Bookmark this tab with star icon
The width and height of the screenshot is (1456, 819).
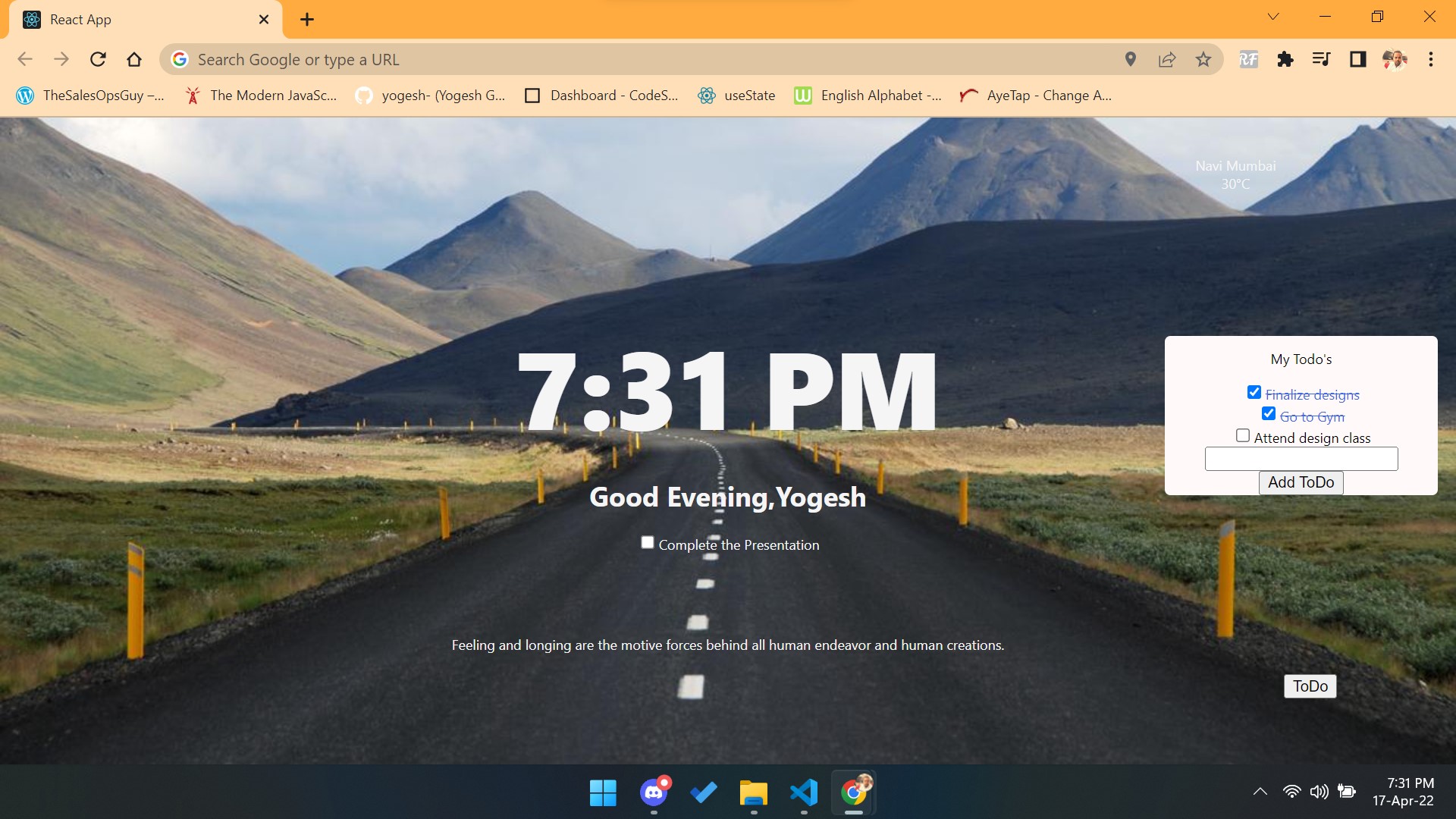1203,59
